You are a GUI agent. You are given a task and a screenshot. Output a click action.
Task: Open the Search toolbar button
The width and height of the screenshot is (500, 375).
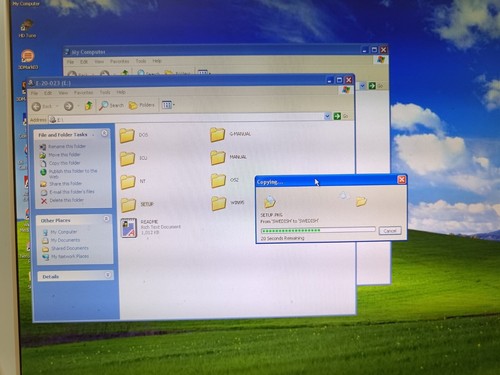tap(111, 105)
